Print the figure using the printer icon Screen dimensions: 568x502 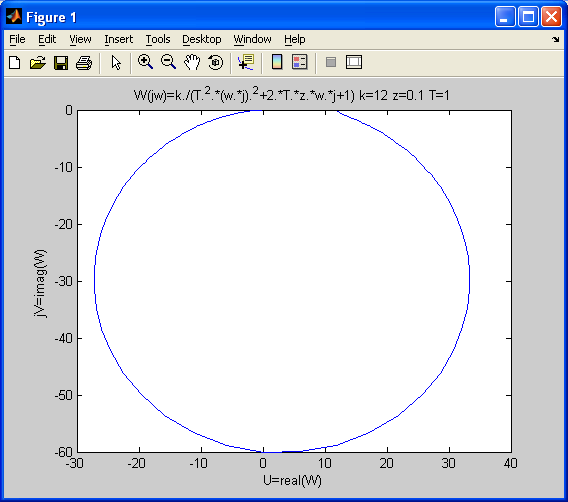tap(84, 62)
